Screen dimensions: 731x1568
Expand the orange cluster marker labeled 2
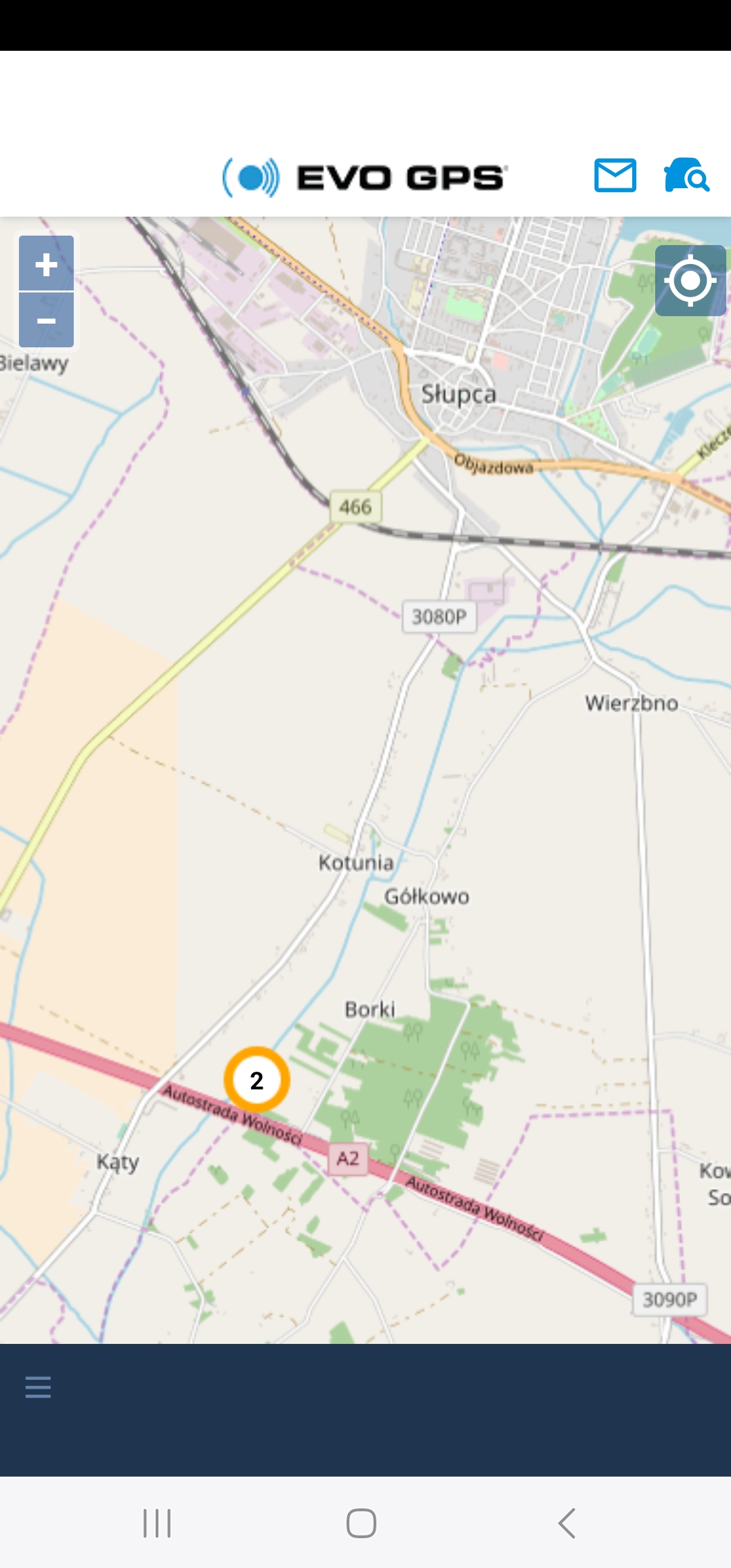click(257, 1080)
